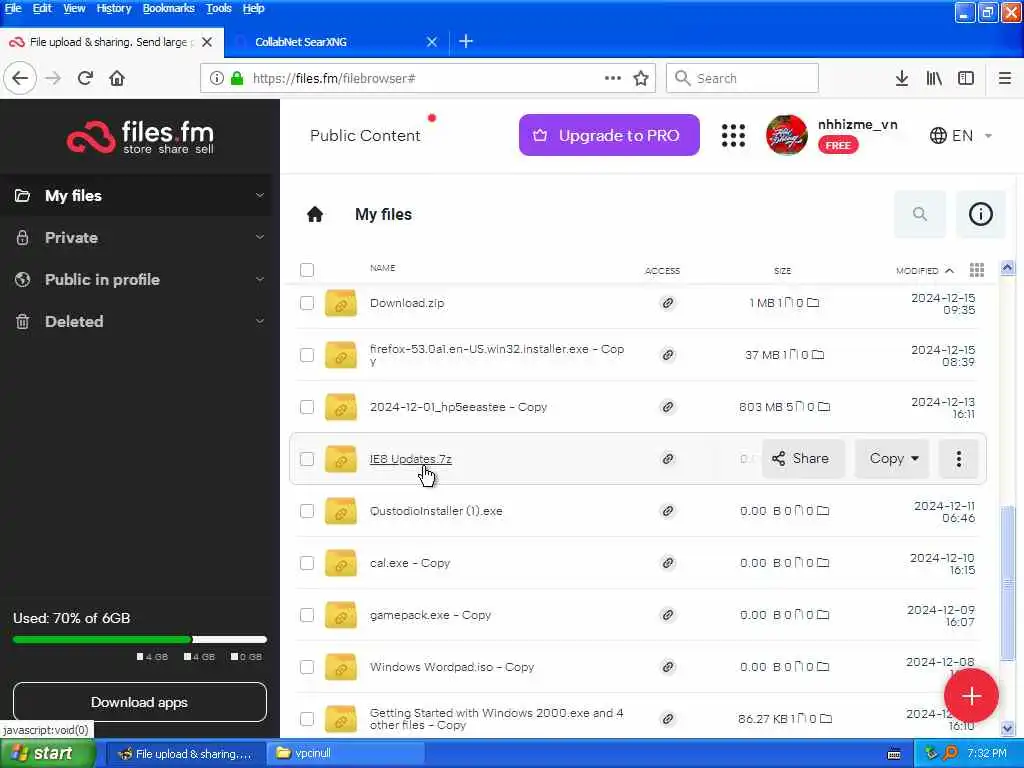
Task: Check the box for Windows Wordpad.iso - Copy
Action: pyautogui.click(x=307, y=667)
